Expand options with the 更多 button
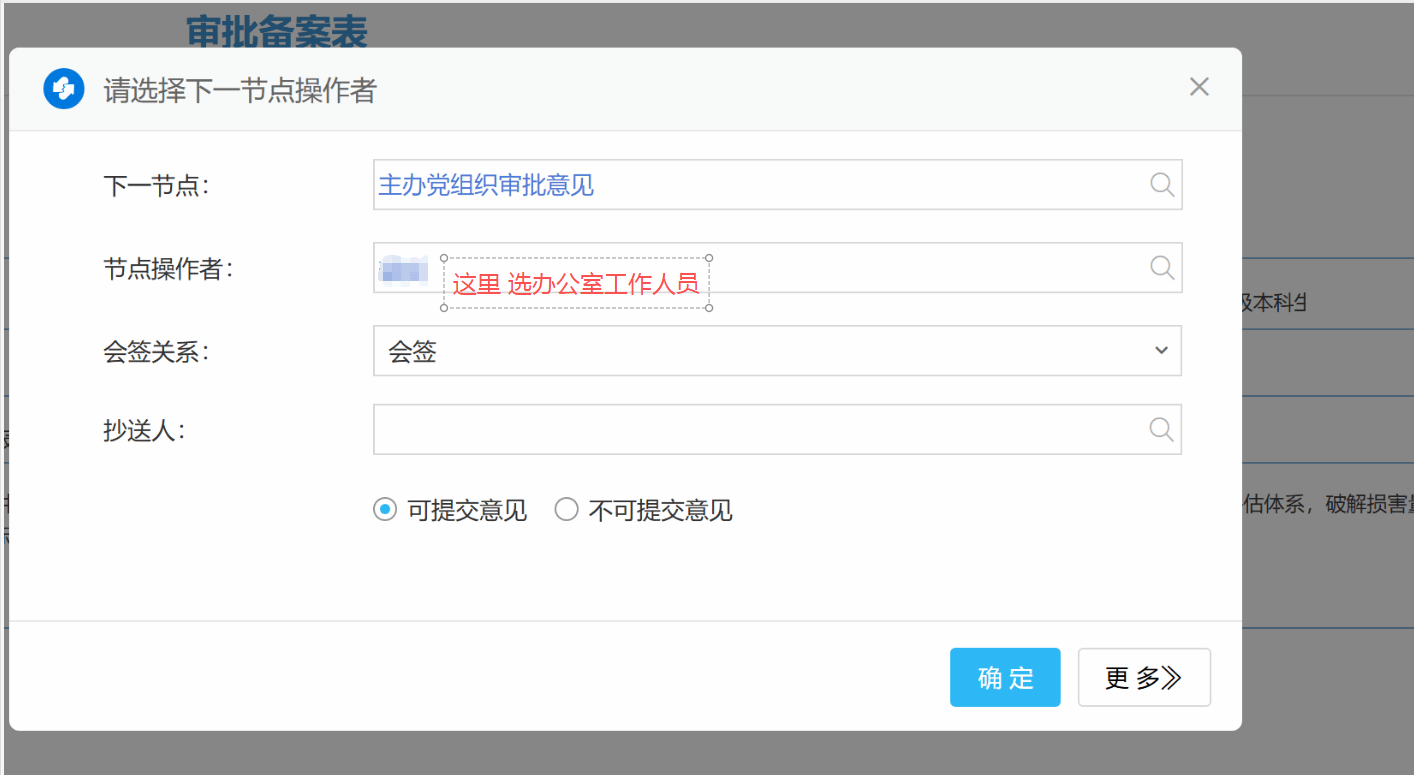Viewport: 1414px width, 775px height. (x=1143, y=678)
